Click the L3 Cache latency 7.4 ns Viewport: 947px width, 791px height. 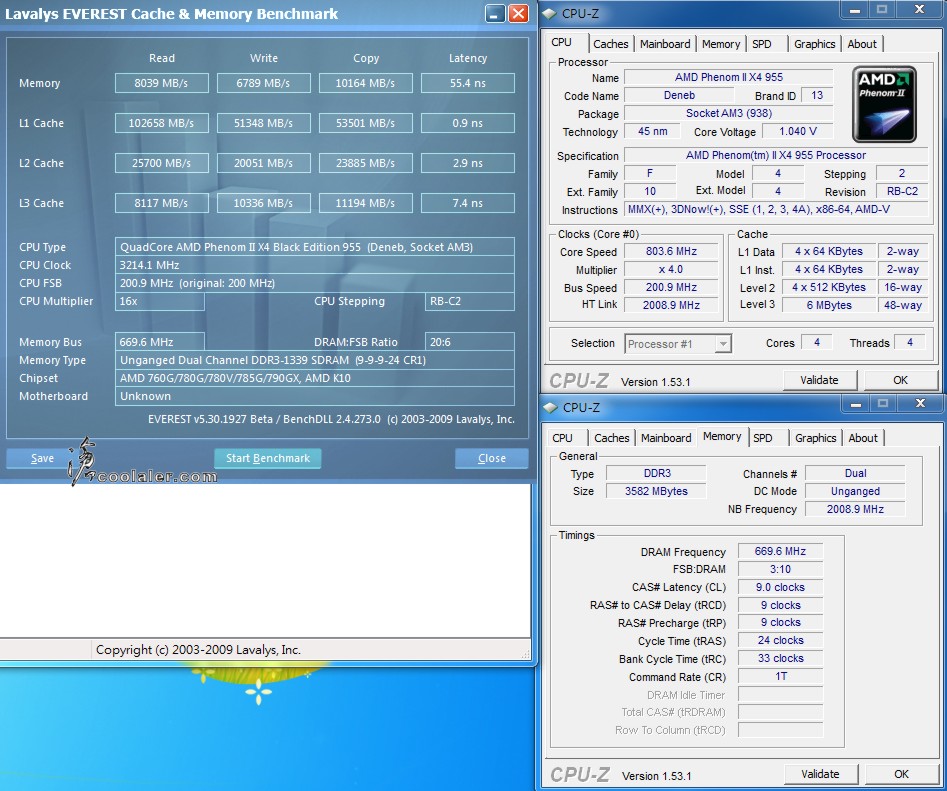pos(467,203)
